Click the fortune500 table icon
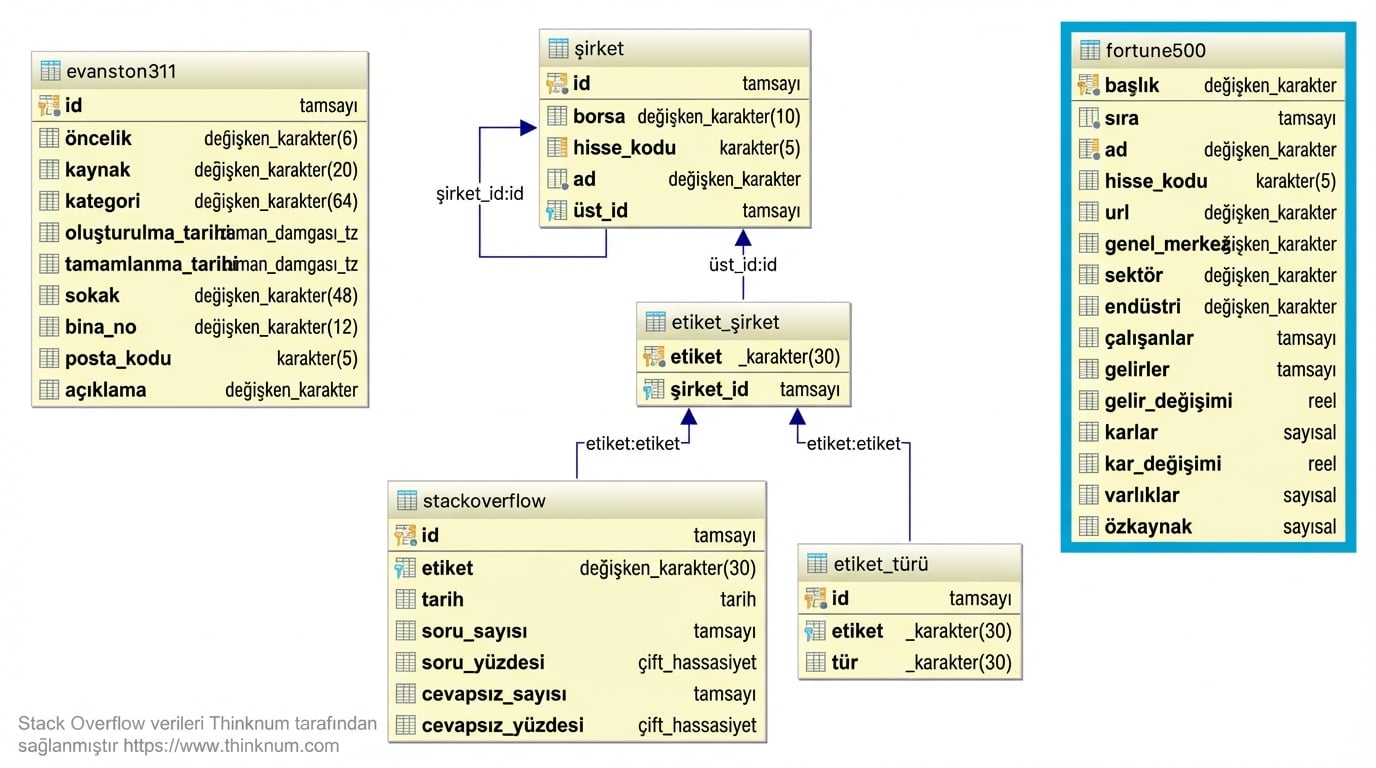 coord(1090,50)
